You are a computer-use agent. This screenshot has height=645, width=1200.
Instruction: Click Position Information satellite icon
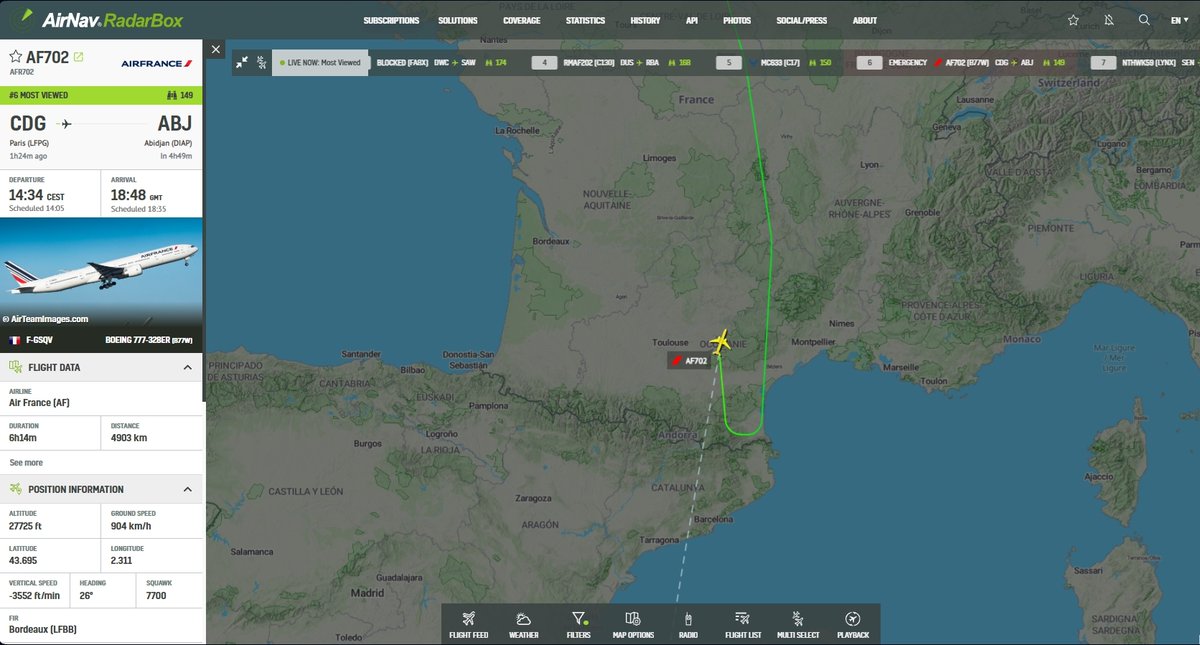point(16,489)
